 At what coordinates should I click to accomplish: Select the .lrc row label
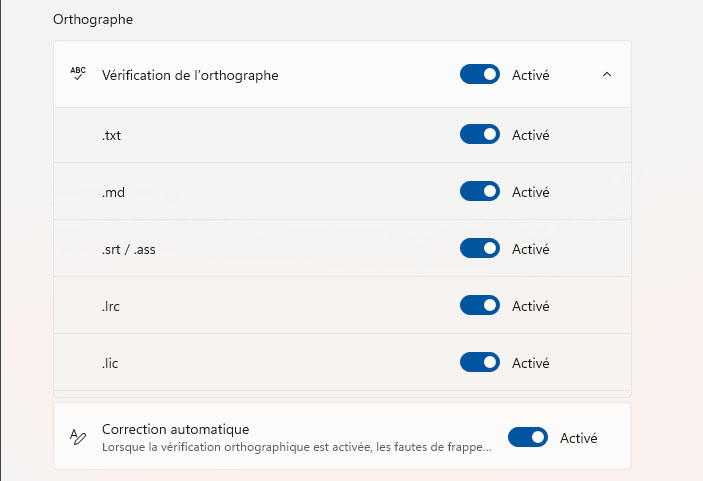point(111,306)
